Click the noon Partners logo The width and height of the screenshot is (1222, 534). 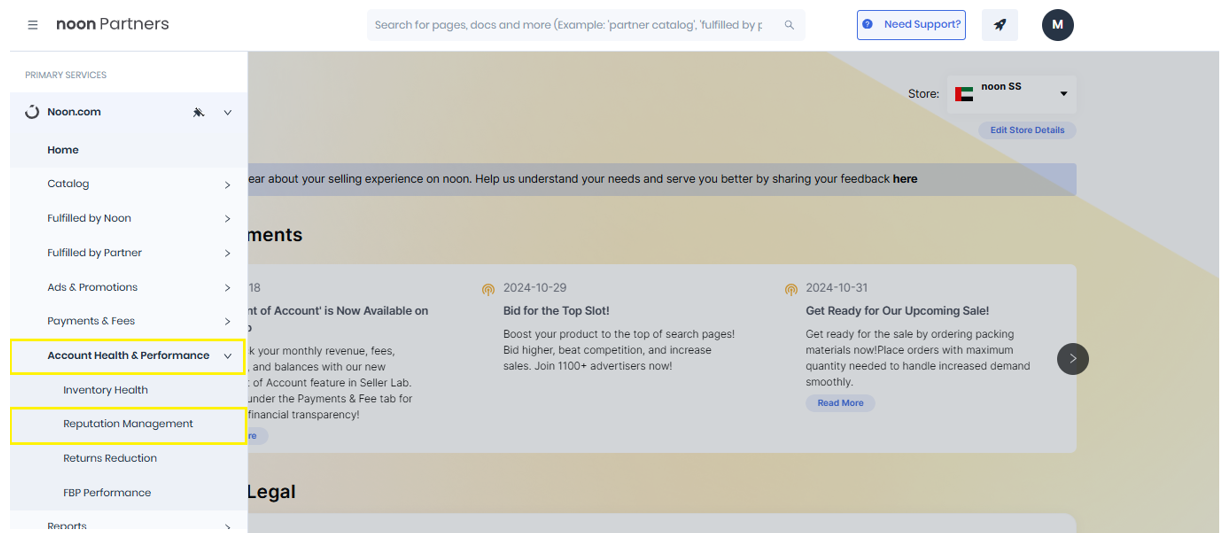pyautogui.click(x=112, y=24)
